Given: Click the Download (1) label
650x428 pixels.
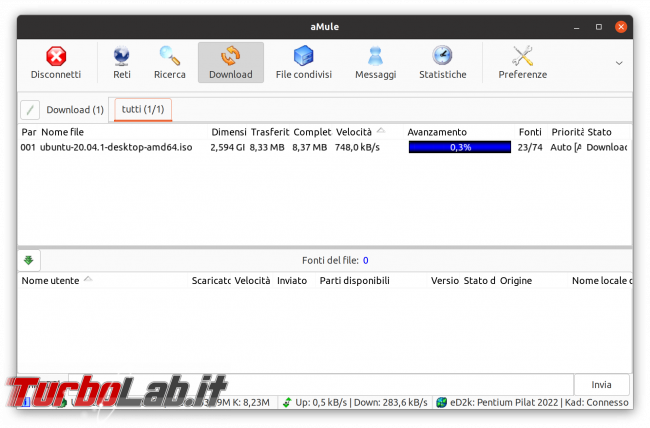Looking at the screenshot, I should tap(75, 110).
